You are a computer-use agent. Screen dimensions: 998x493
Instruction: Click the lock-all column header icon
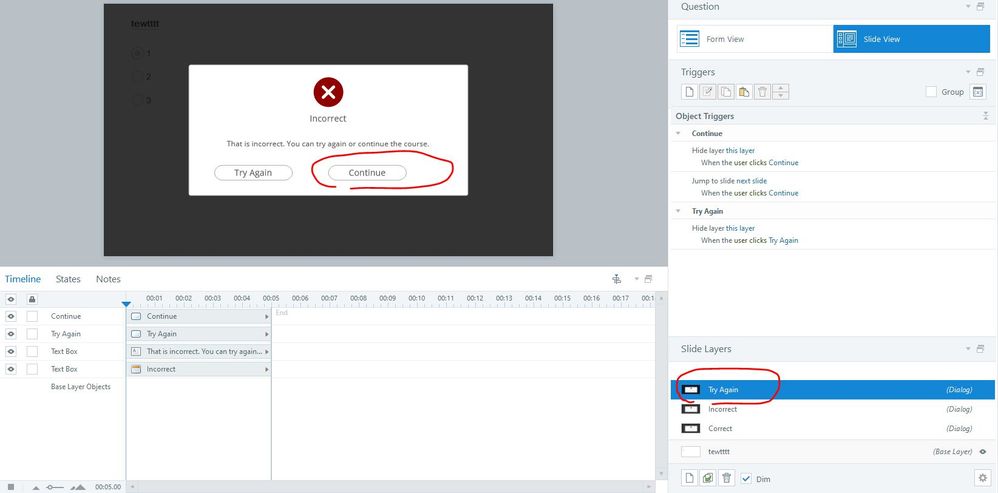32,299
